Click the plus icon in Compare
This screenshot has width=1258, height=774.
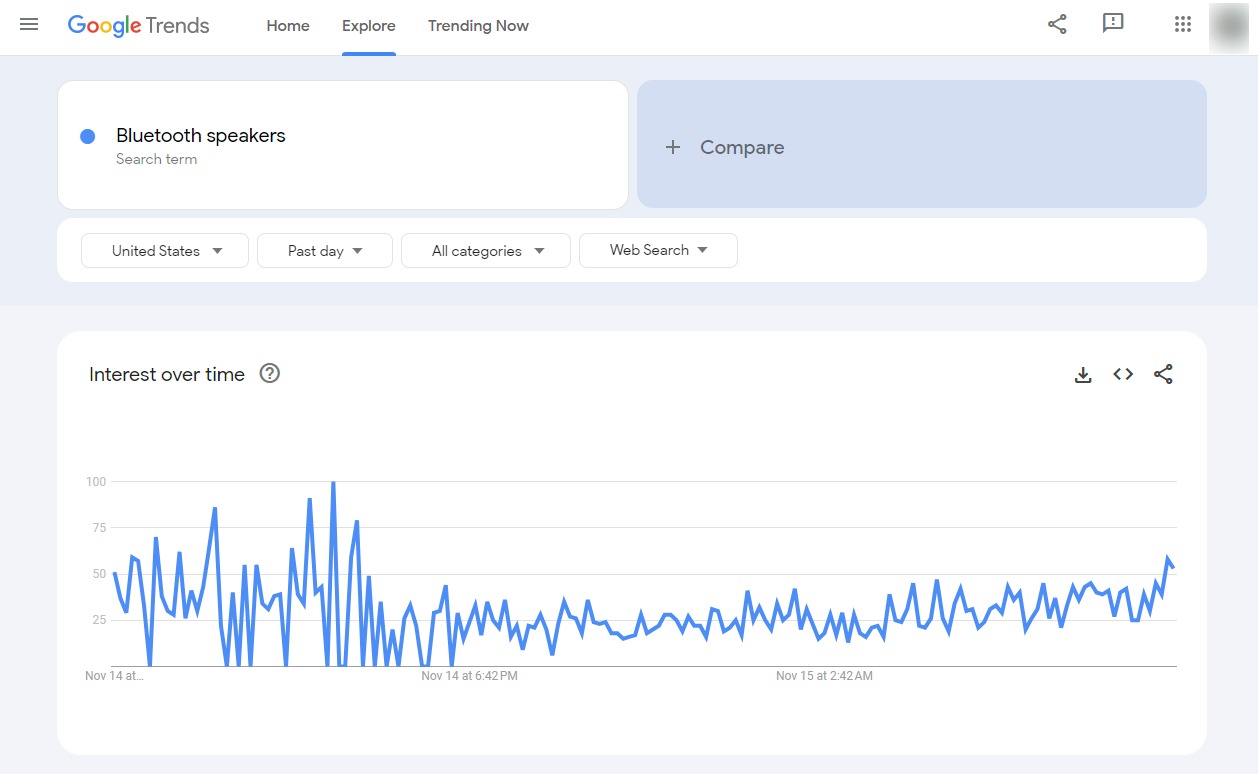click(x=673, y=147)
